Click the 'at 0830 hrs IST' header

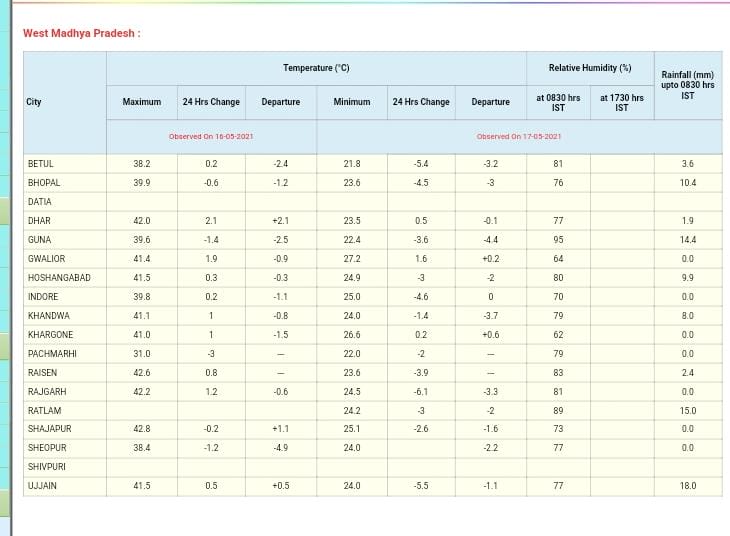pos(558,102)
